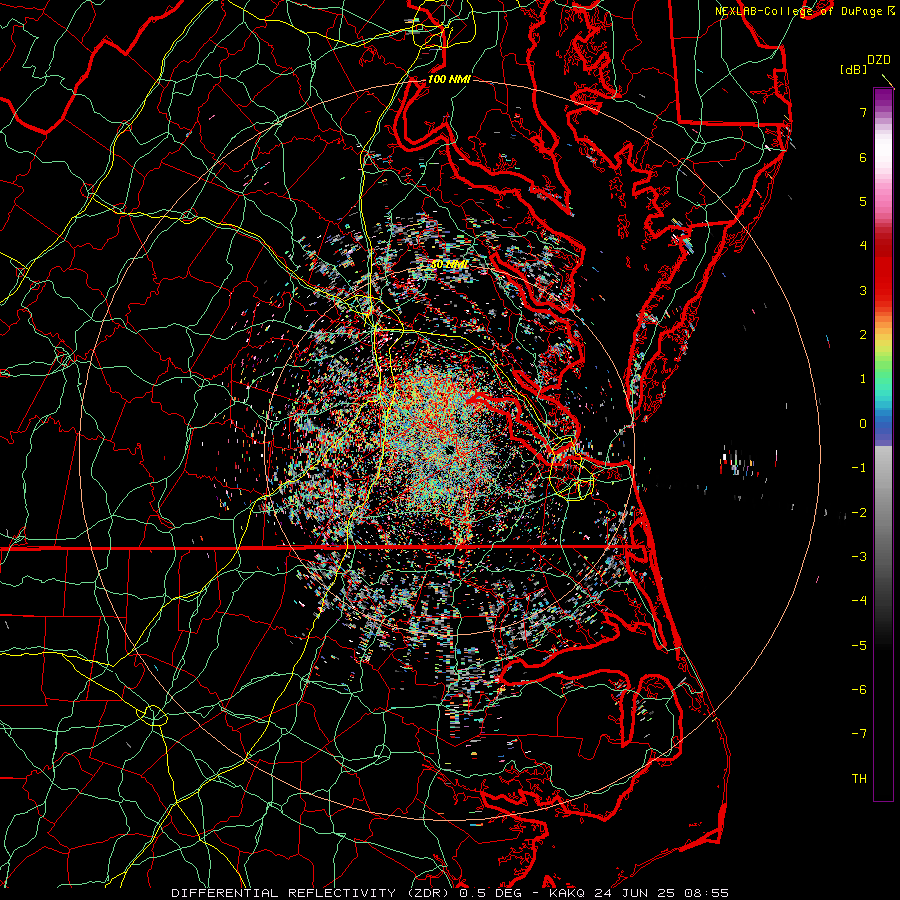Screen dimensions: 900x900
Task: Click the -6 value on color scale
Action: coord(859,690)
